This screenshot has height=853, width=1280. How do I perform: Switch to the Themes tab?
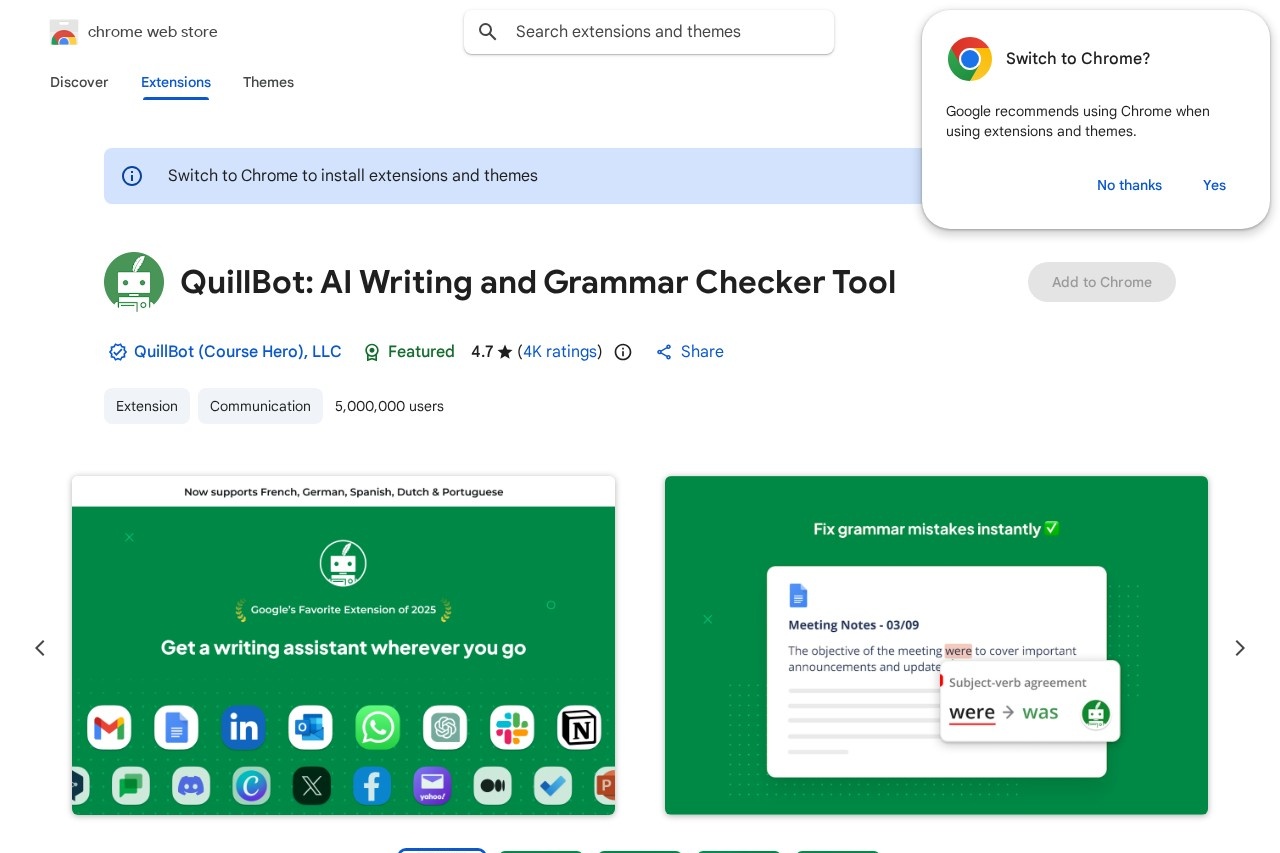pyautogui.click(x=268, y=82)
